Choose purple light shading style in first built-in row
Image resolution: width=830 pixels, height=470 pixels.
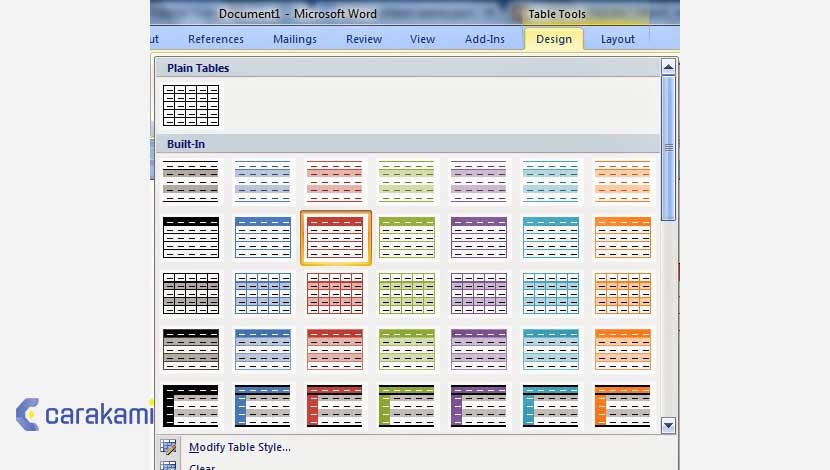(479, 182)
